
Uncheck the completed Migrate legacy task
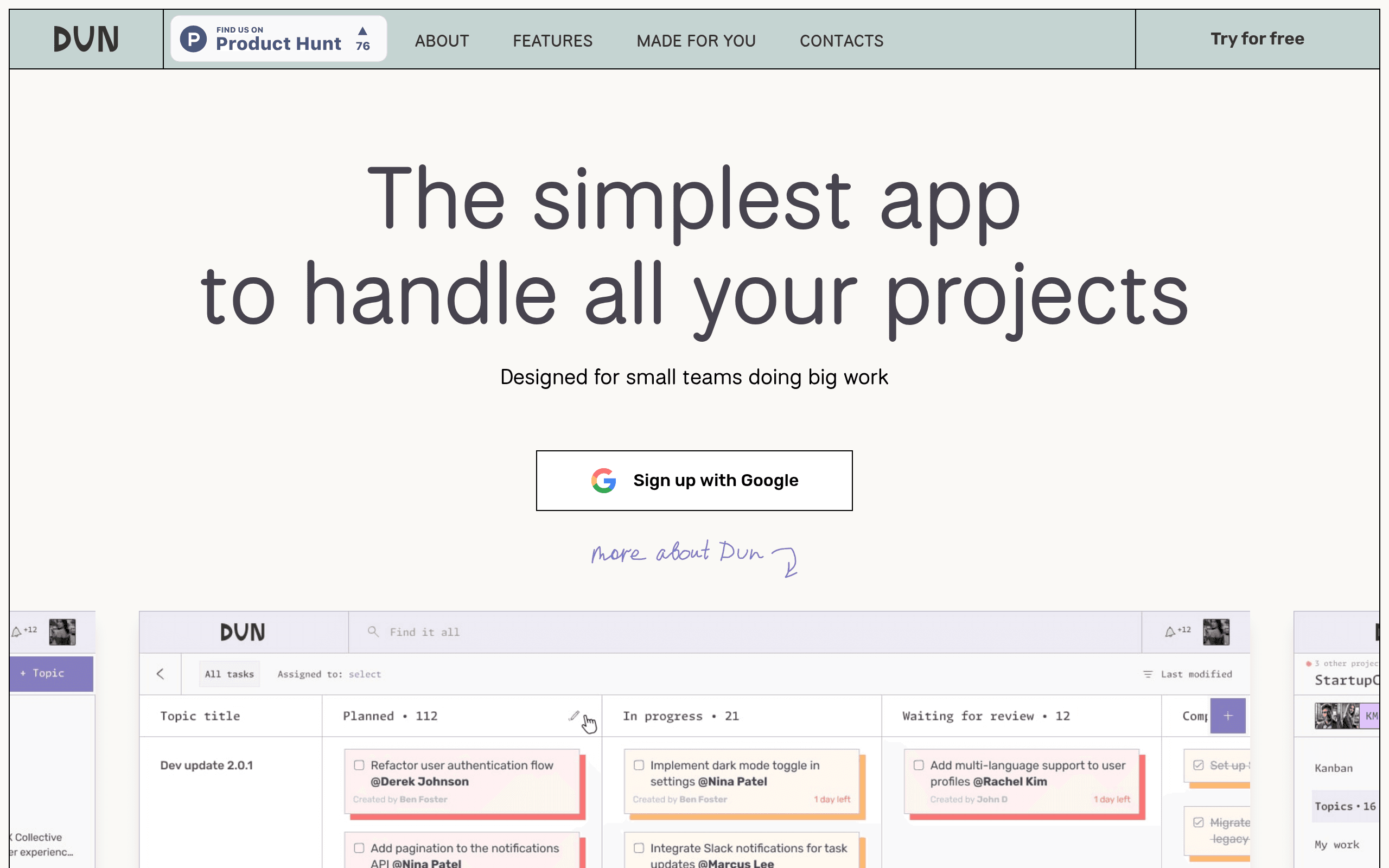pos(1199,822)
